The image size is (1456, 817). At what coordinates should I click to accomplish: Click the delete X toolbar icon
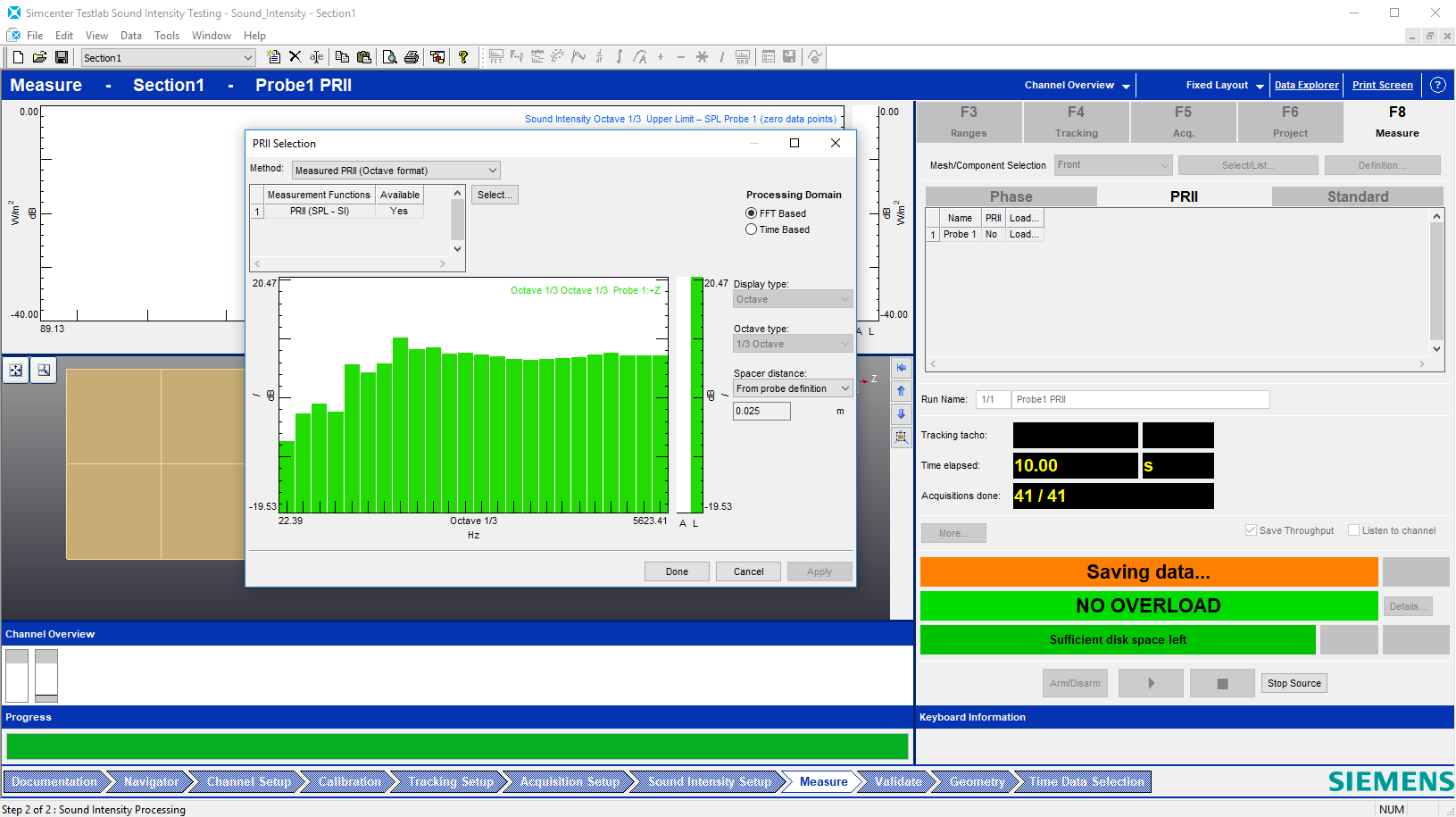295,57
